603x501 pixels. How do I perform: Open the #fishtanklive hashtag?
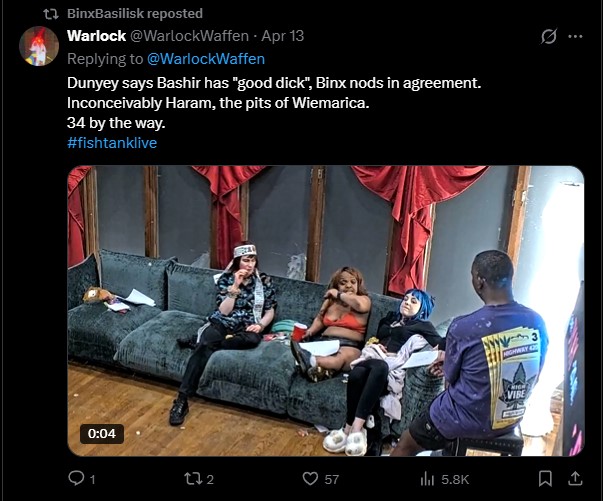(112, 143)
